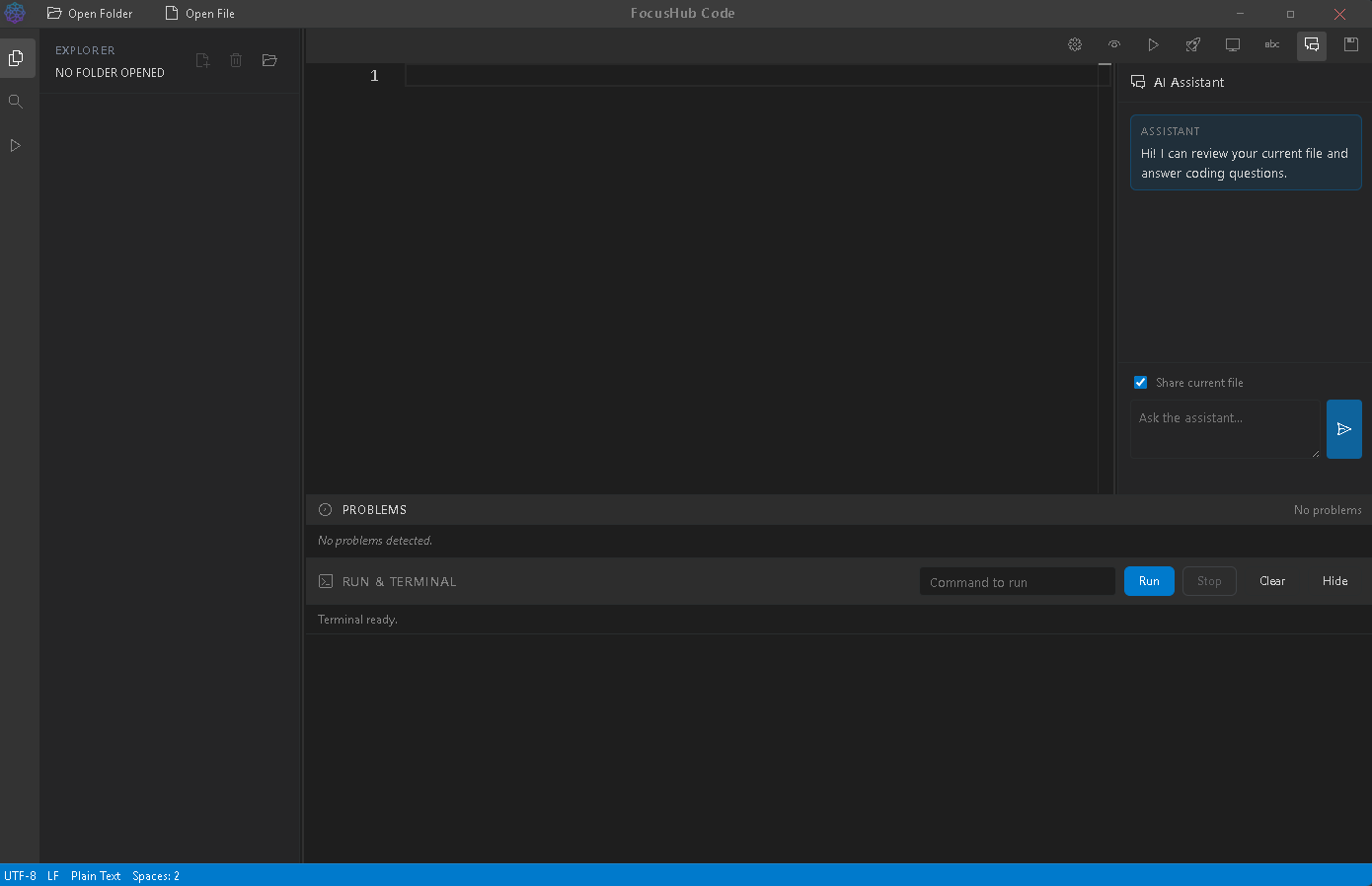
Task: Change file encoding via UTF-8 indicator
Action: [22, 876]
